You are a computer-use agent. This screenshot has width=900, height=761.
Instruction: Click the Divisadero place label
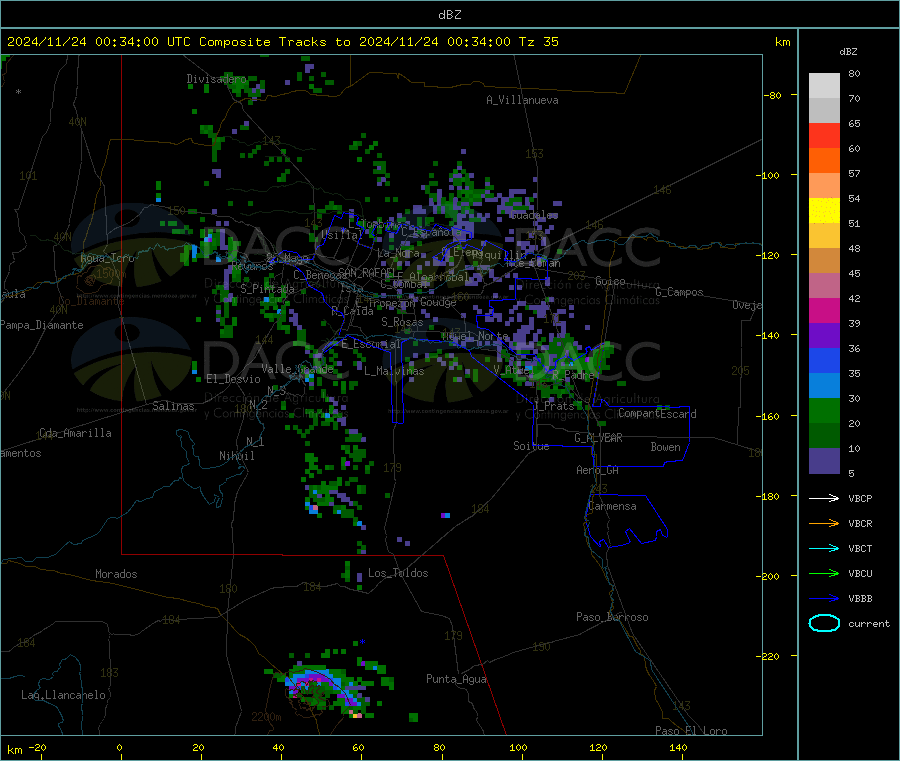point(216,79)
